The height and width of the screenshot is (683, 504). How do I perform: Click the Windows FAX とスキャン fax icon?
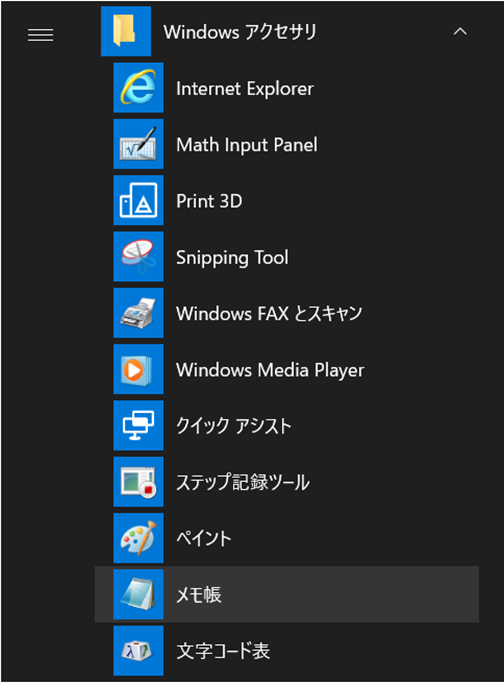tap(139, 313)
